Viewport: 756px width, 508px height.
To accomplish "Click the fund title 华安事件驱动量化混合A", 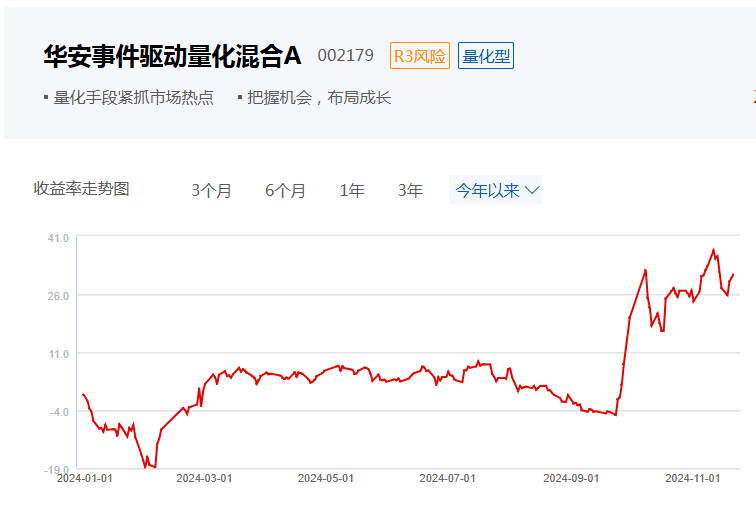I will pos(173,56).
